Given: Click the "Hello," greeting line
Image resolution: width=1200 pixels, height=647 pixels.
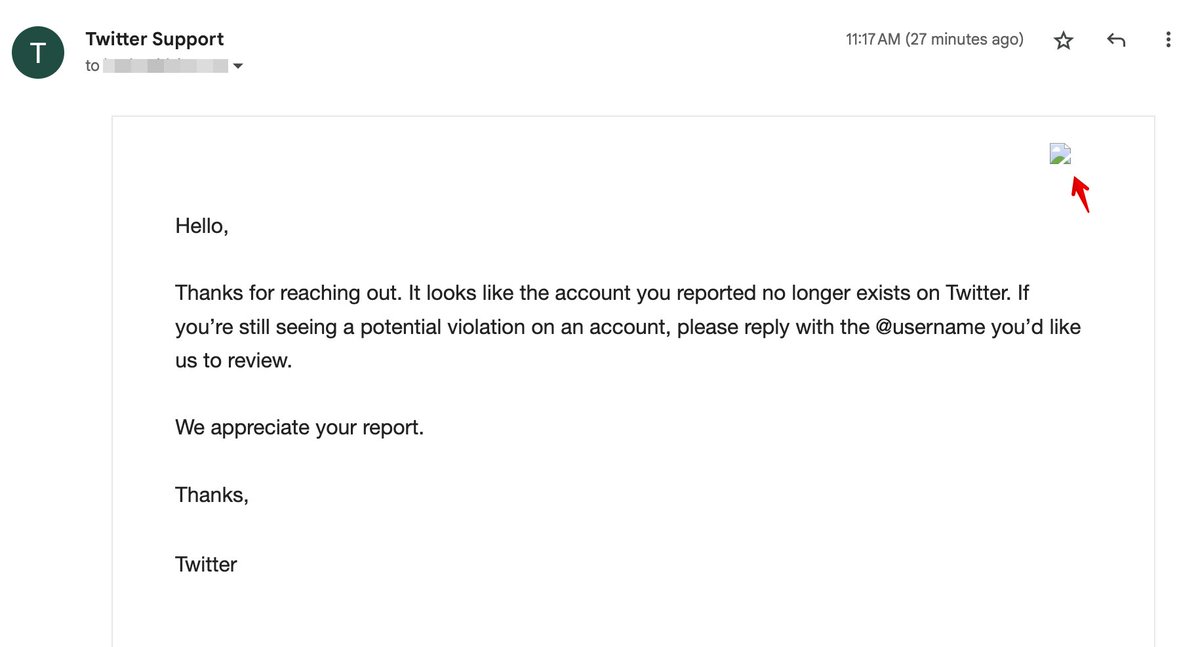Looking at the screenshot, I should click(202, 226).
